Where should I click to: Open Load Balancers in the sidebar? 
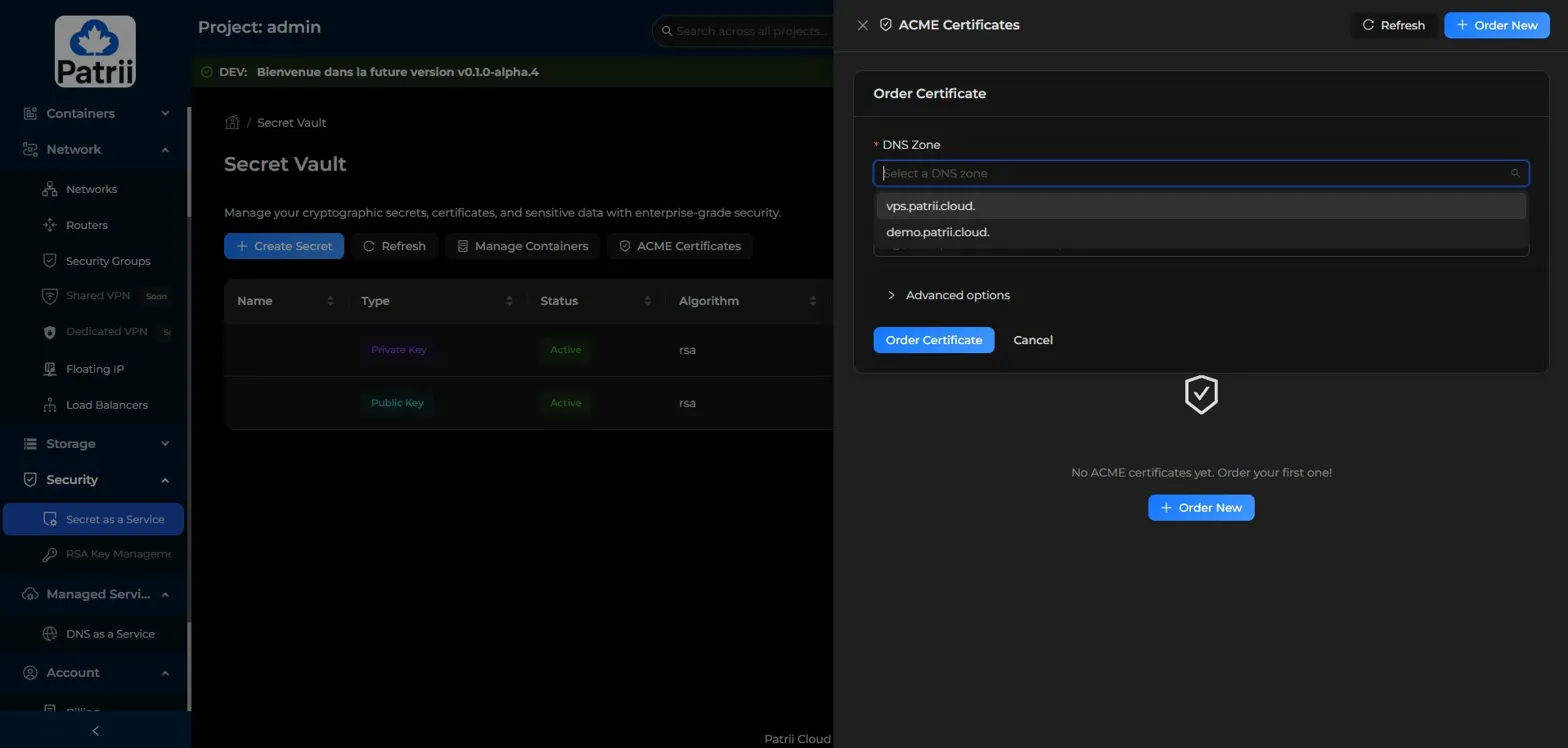(106, 405)
